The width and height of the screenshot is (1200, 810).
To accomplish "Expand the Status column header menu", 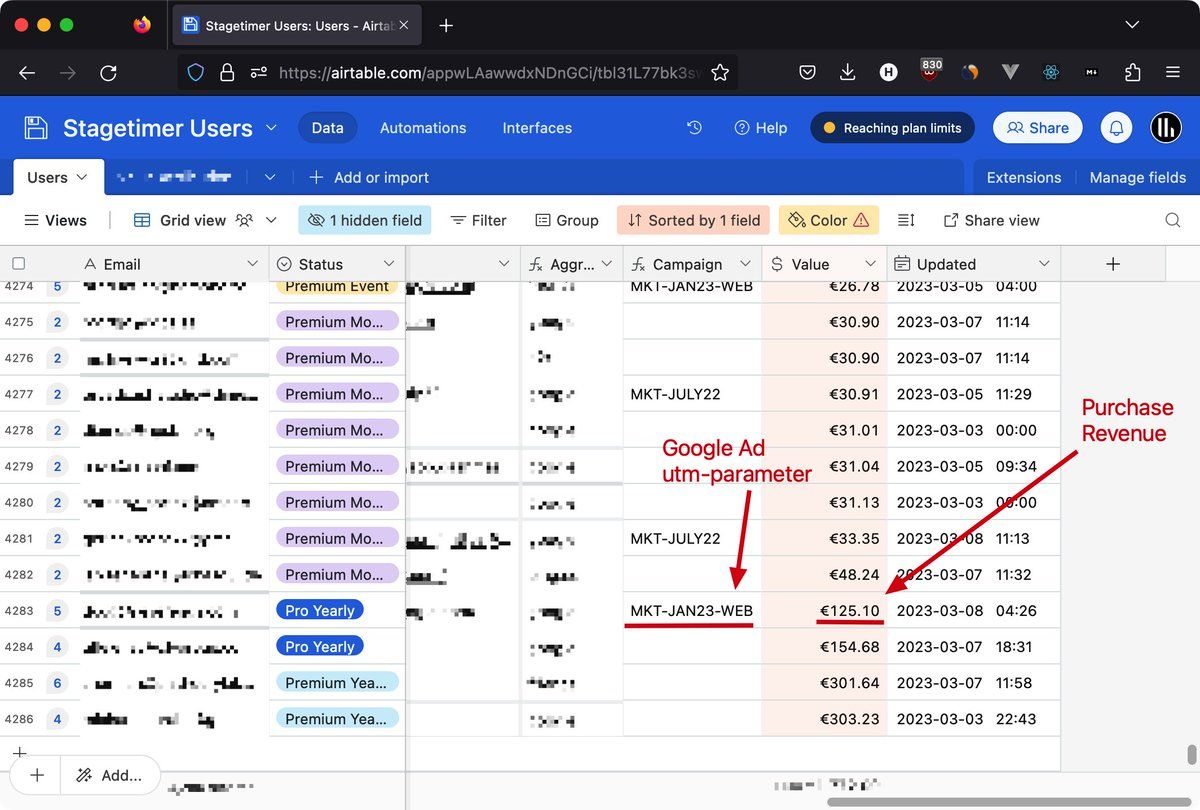I will click(387, 264).
